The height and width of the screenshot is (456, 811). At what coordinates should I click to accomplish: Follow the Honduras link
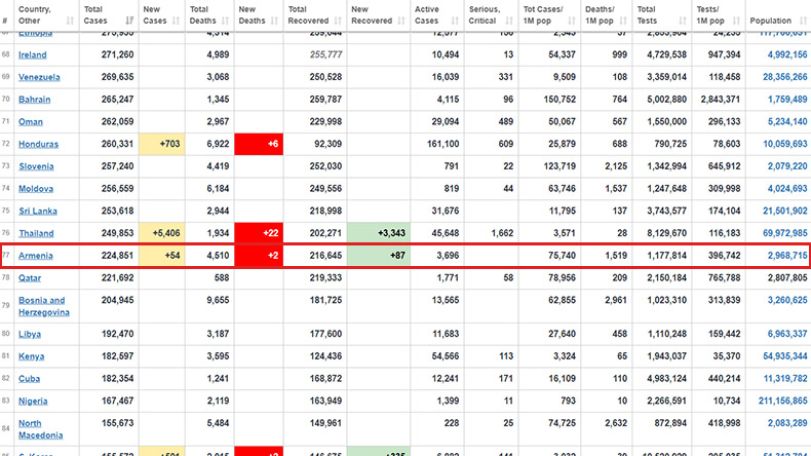[38, 144]
